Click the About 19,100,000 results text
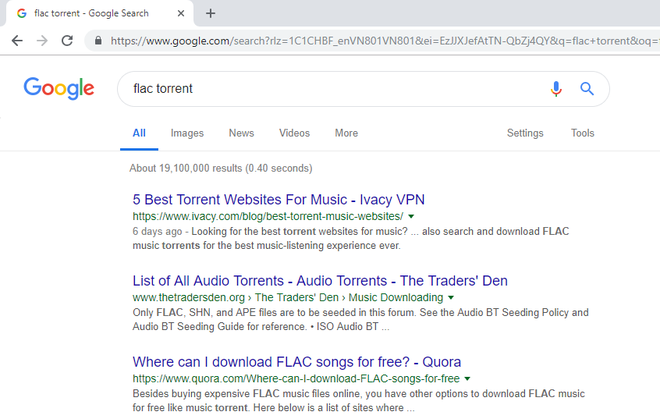660x419 pixels. coord(221,168)
